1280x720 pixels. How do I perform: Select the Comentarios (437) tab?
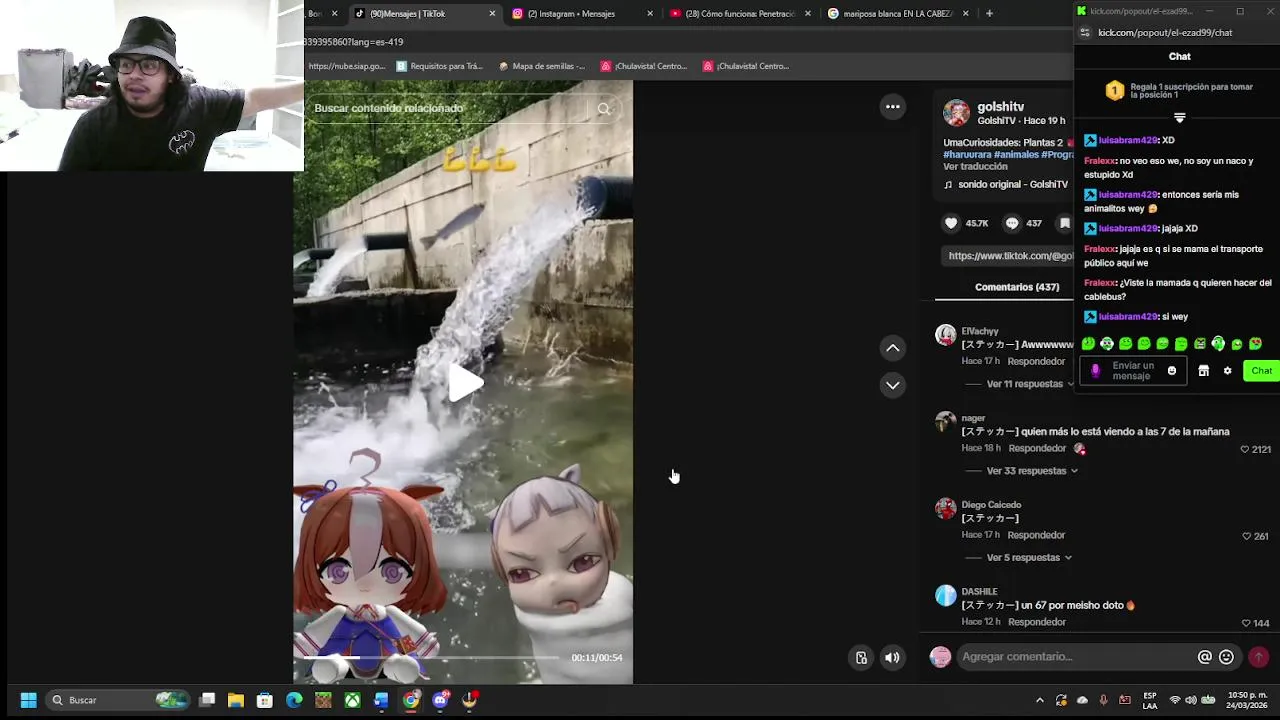click(1017, 287)
